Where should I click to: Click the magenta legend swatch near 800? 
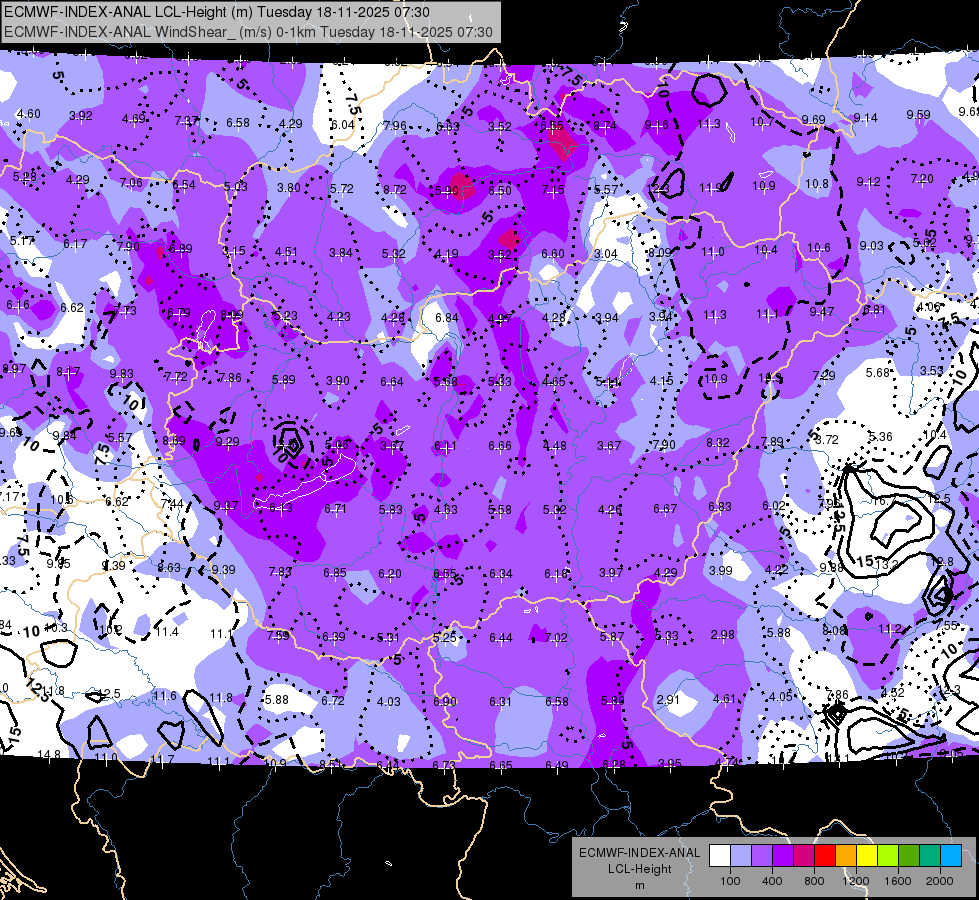(x=804, y=856)
